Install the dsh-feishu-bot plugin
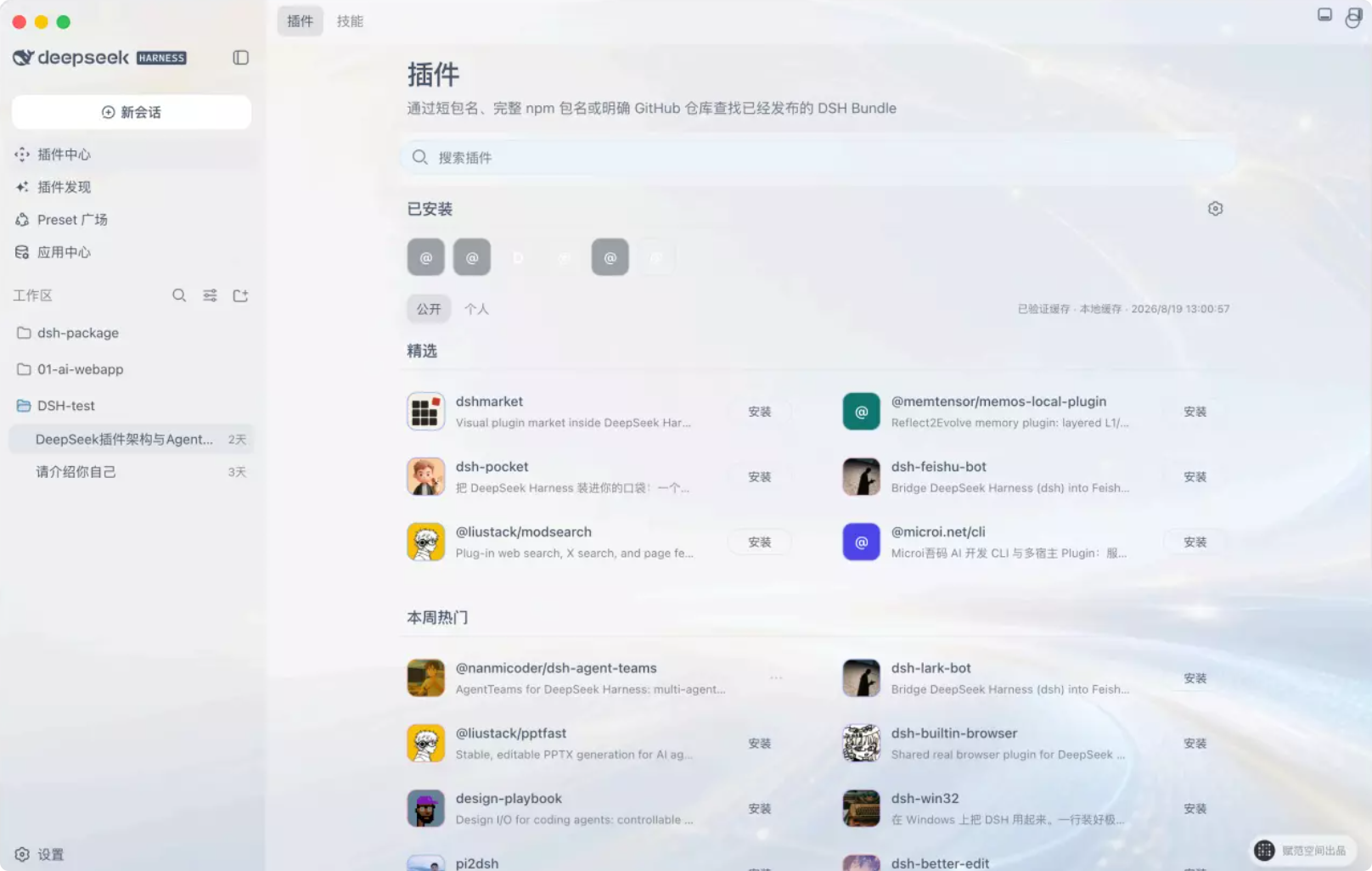Image resolution: width=1372 pixels, height=871 pixels. pyautogui.click(x=1195, y=477)
